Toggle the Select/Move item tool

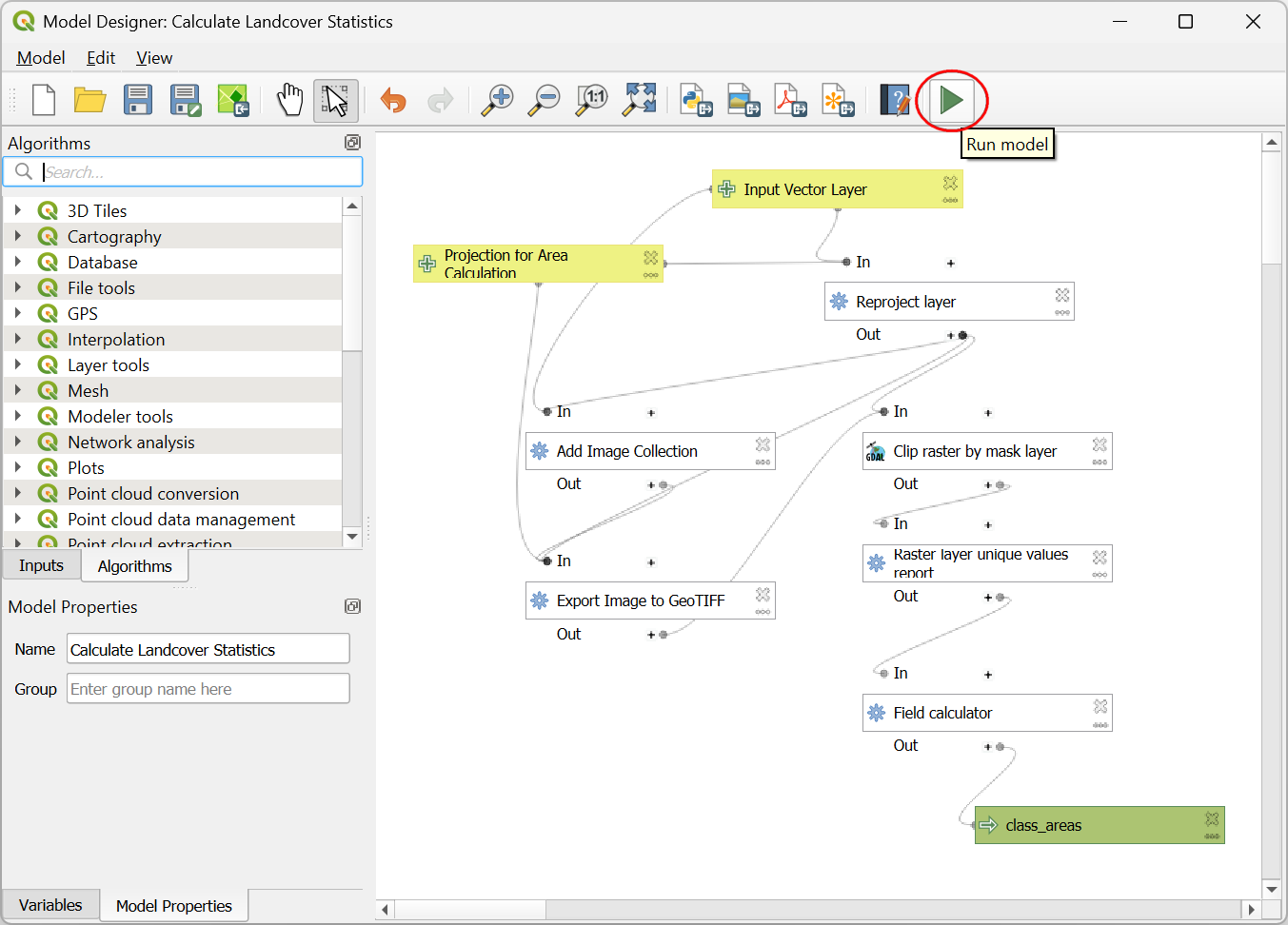pyautogui.click(x=336, y=100)
